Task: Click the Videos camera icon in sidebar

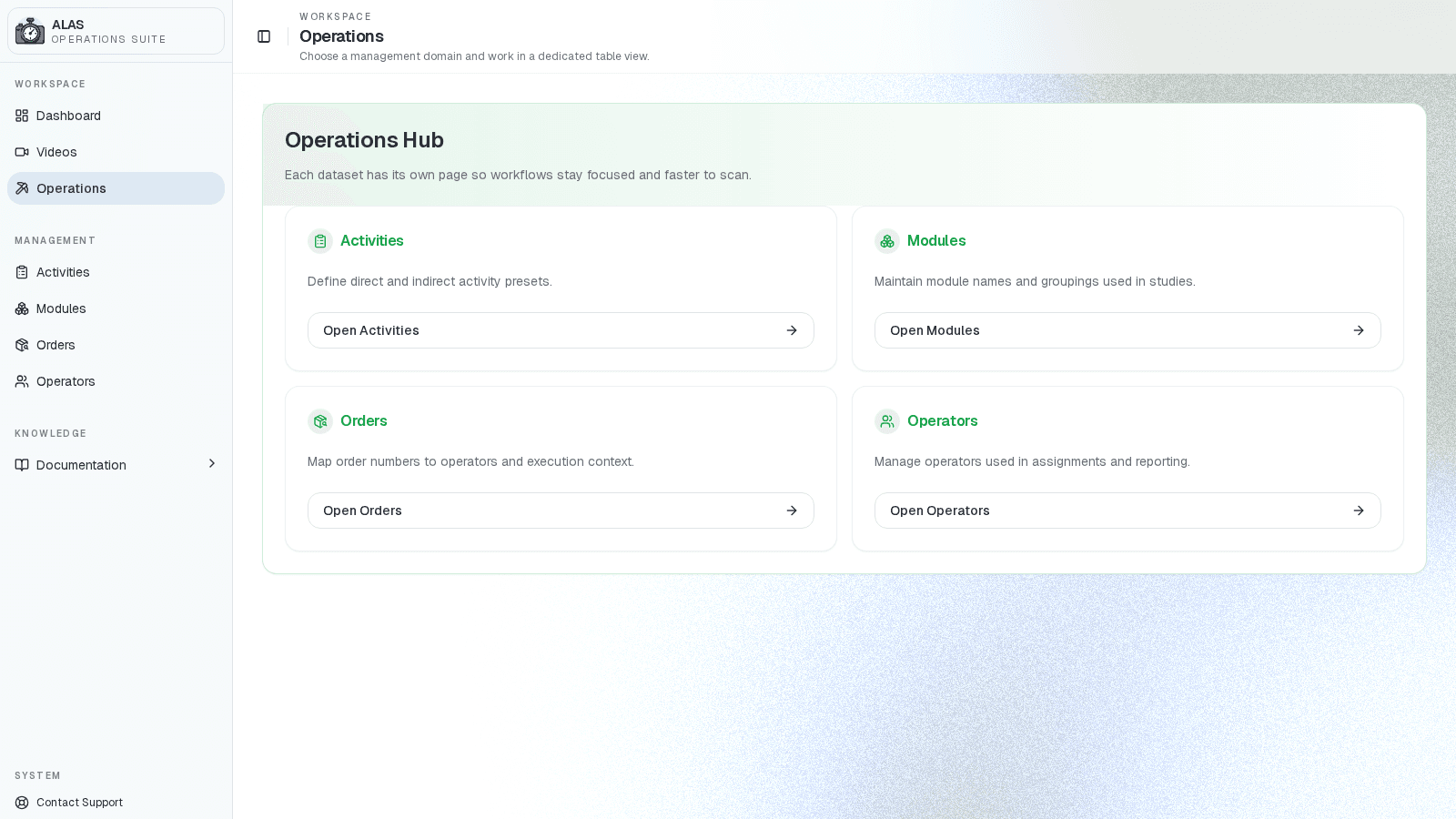Action: pyautogui.click(x=22, y=152)
